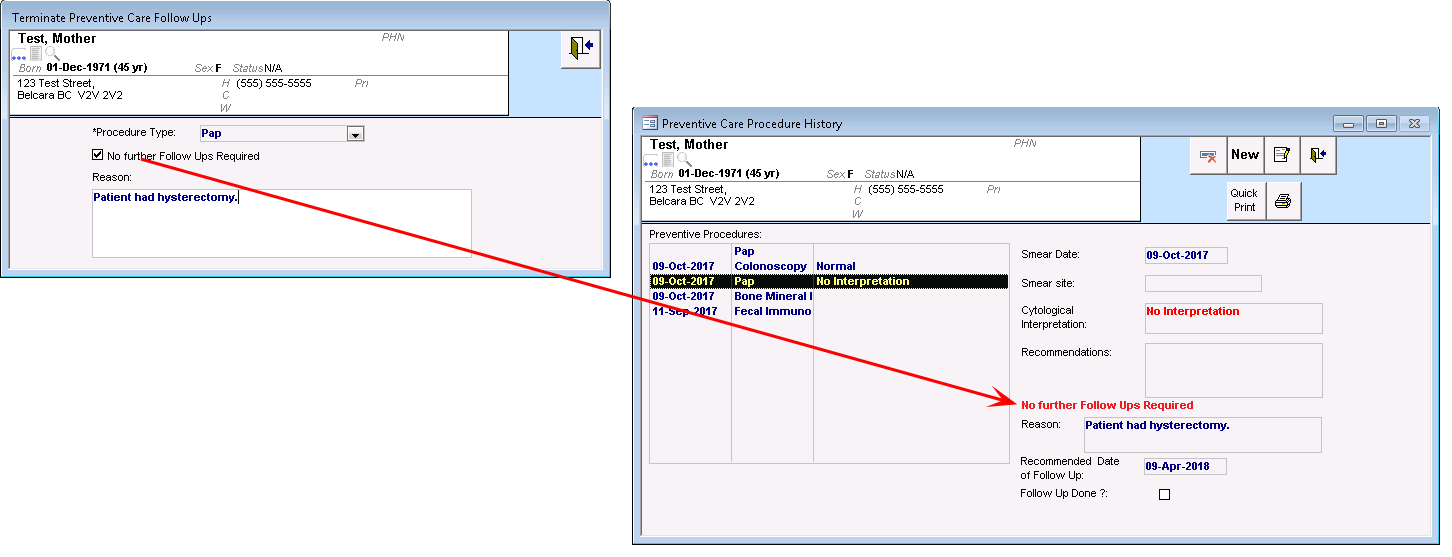Image resolution: width=1452 pixels, height=557 pixels.
Task: Click exit door icon in Procedure History window
Action: point(1319,156)
